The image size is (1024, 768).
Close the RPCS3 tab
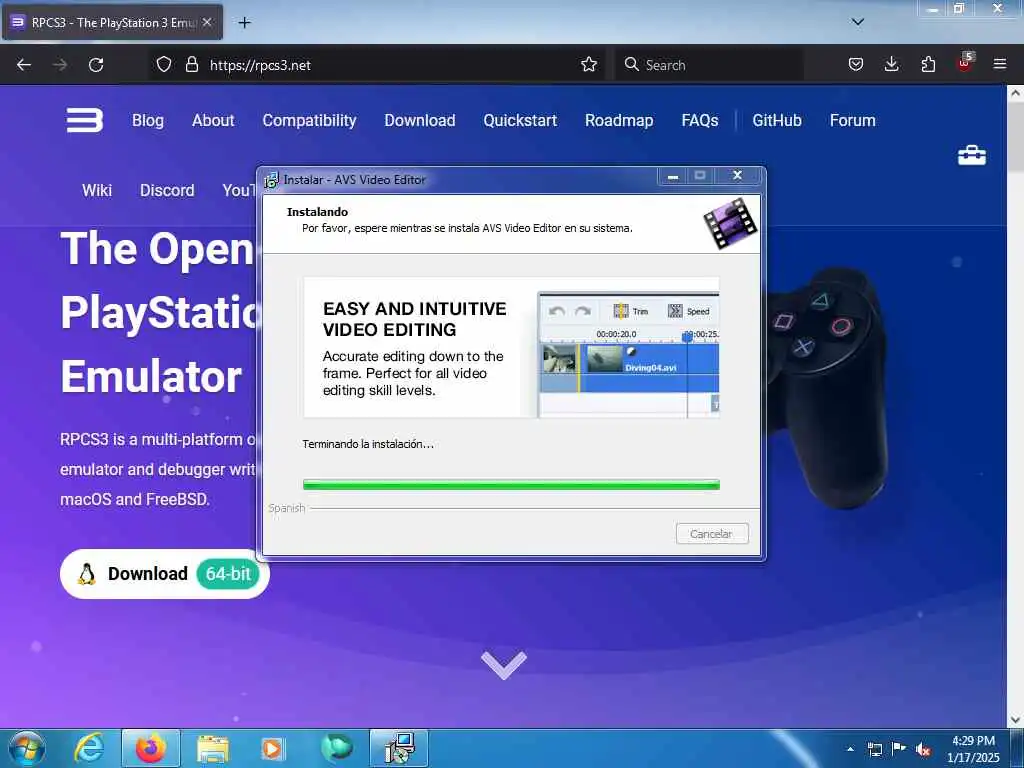click(x=207, y=22)
